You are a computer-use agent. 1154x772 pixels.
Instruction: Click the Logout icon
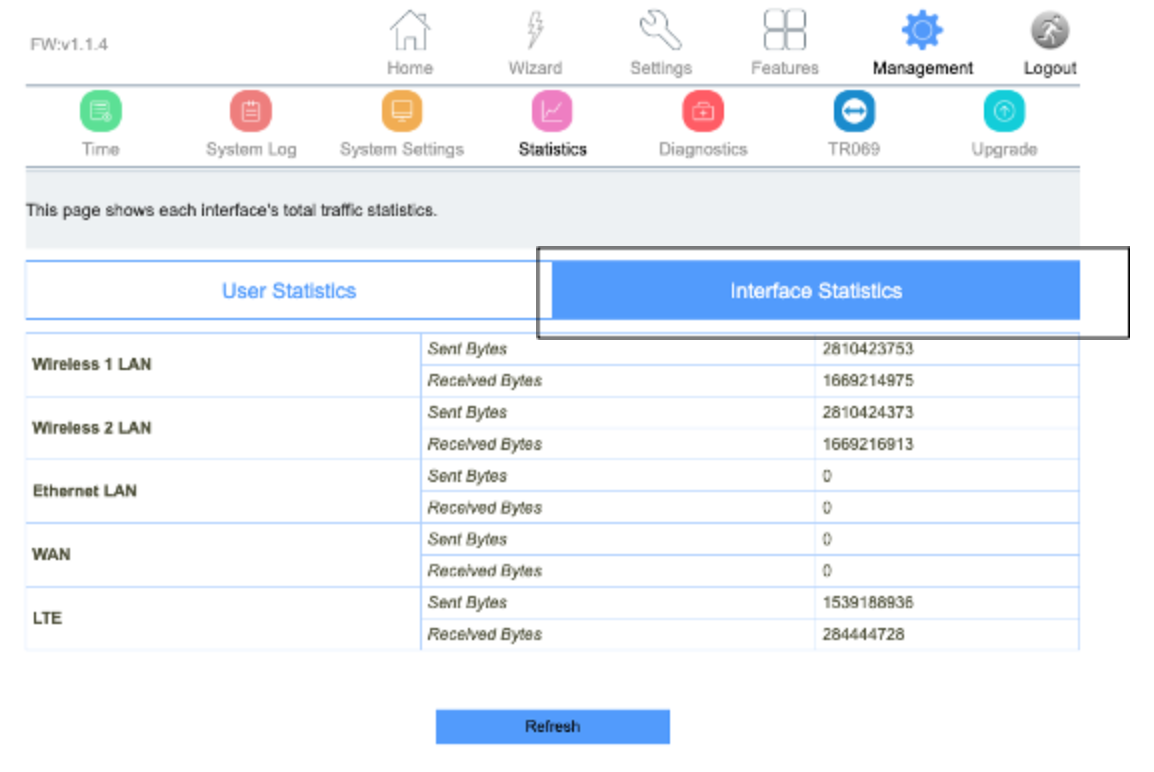pyautogui.click(x=1049, y=31)
